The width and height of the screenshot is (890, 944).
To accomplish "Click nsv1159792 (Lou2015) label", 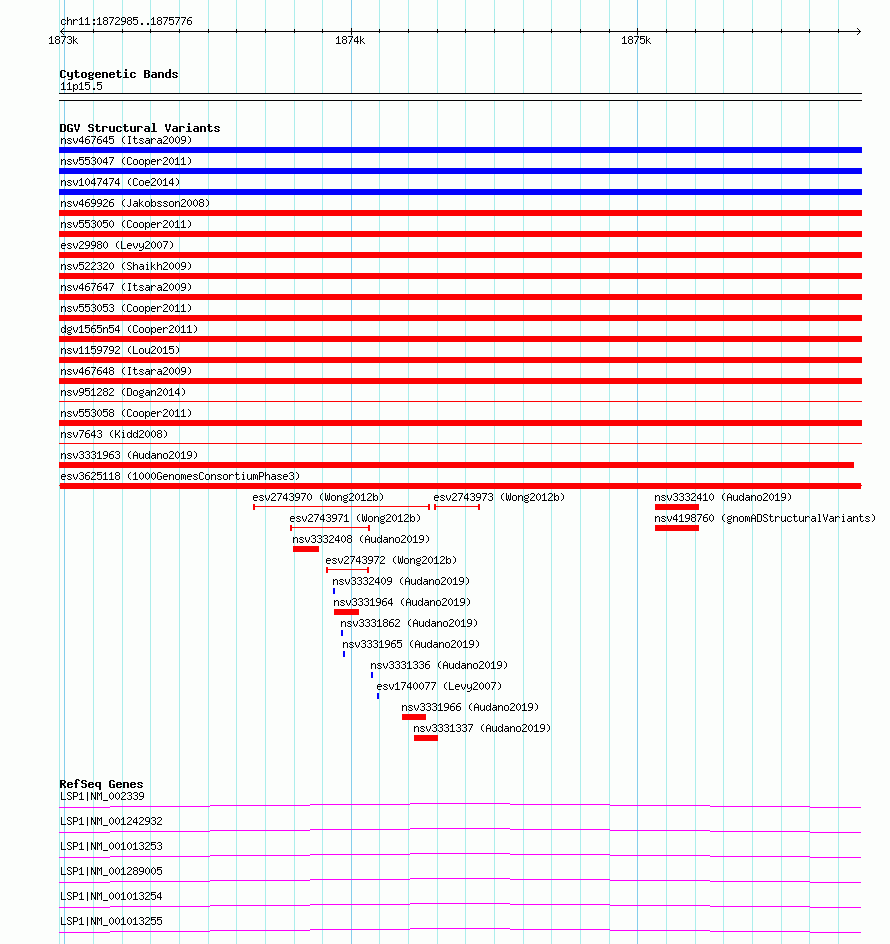I will (120, 350).
